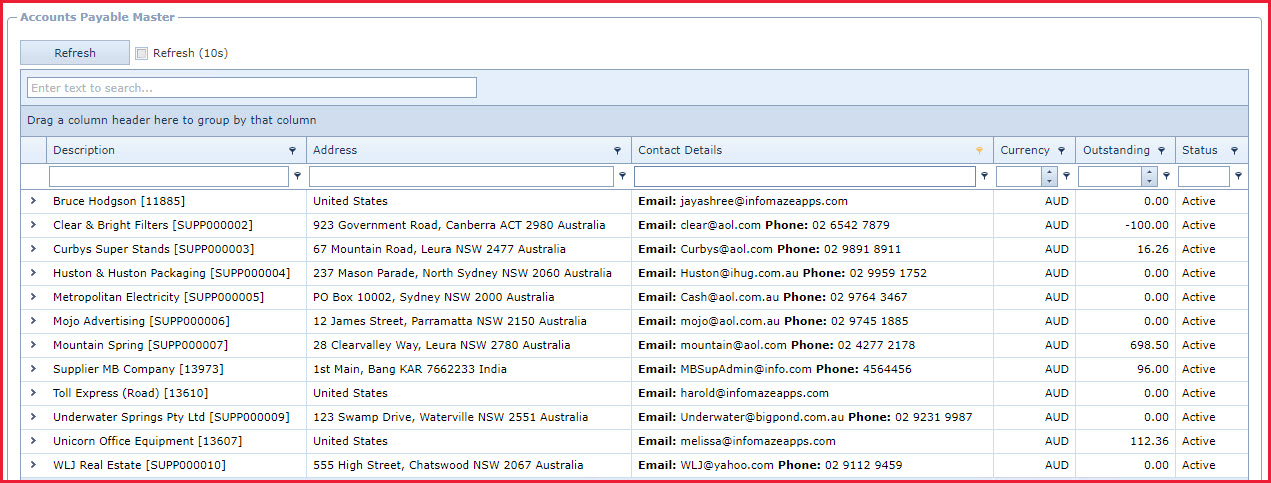Viewport: 1271px width, 483px height.
Task: Expand the Clear & Bright Filters row
Action: (x=33, y=225)
